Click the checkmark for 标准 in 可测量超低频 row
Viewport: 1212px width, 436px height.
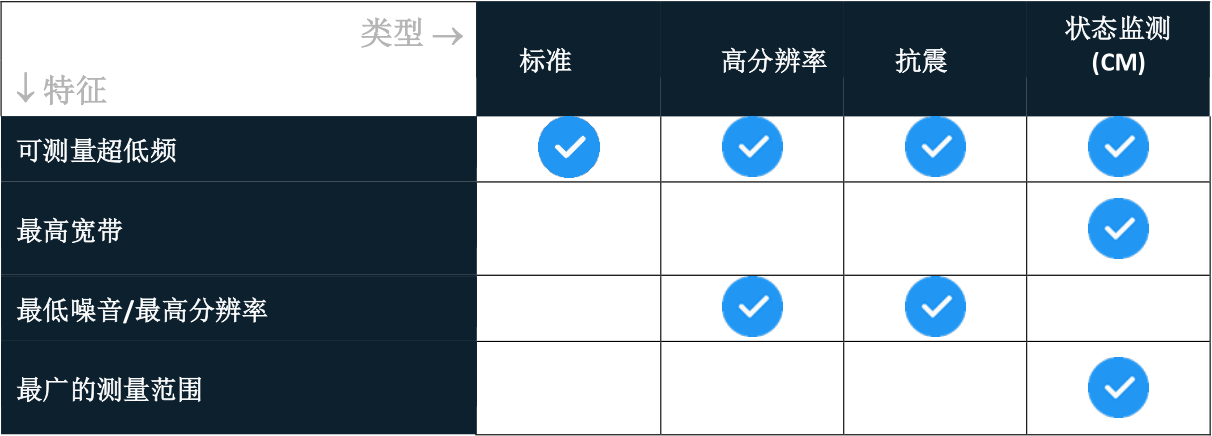pyautogui.click(x=569, y=148)
